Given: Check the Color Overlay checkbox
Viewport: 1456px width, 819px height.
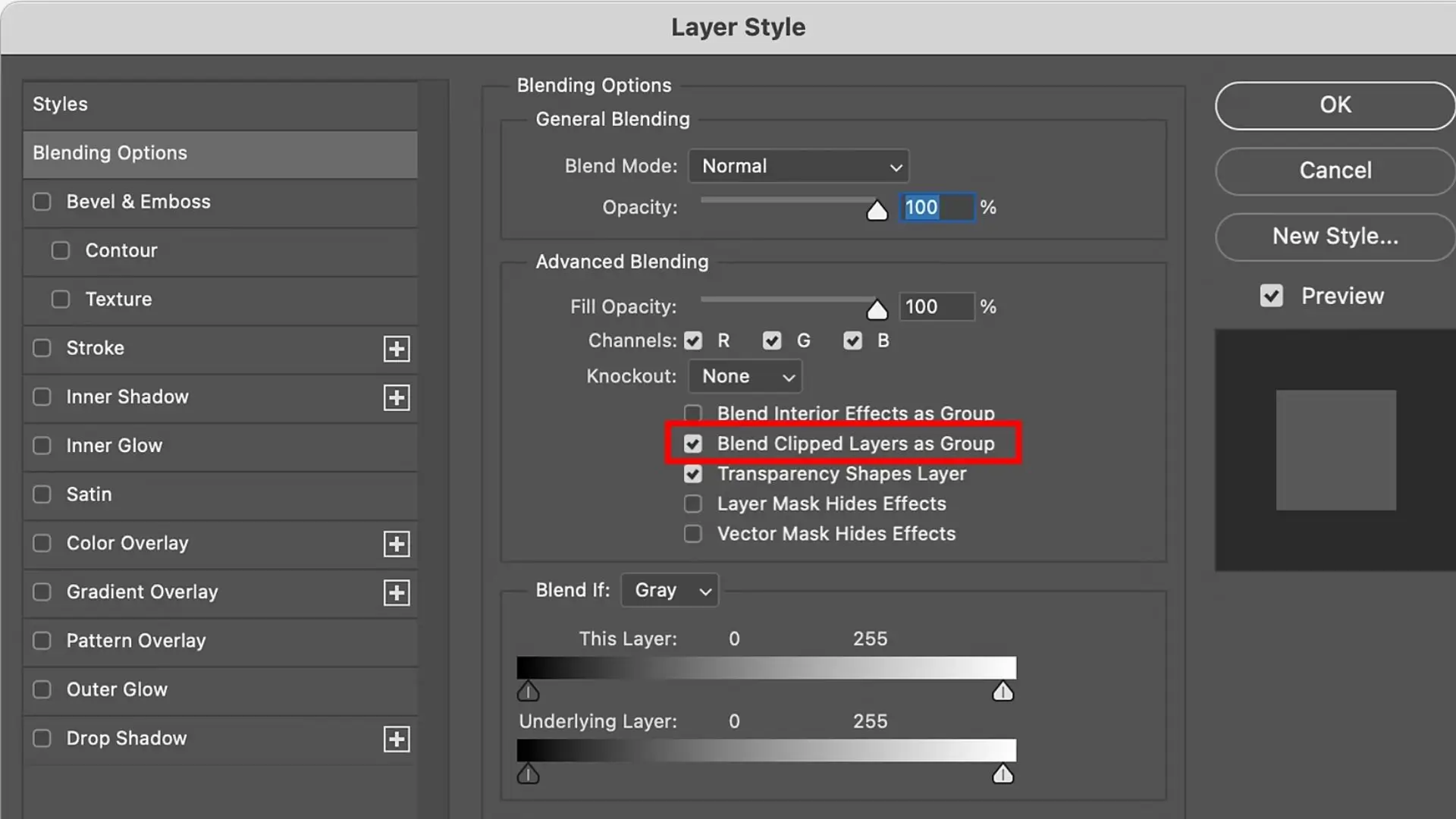Looking at the screenshot, I should click(42, 543).
